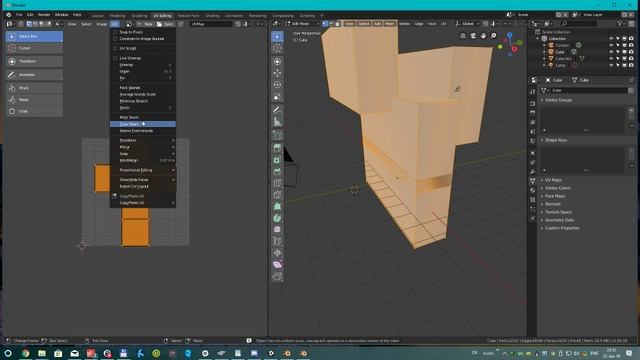The width and height of the screenshot is (640, 360).
Task: Enable Snap to Pixels checkbox
Action: [x=115, y=32]
